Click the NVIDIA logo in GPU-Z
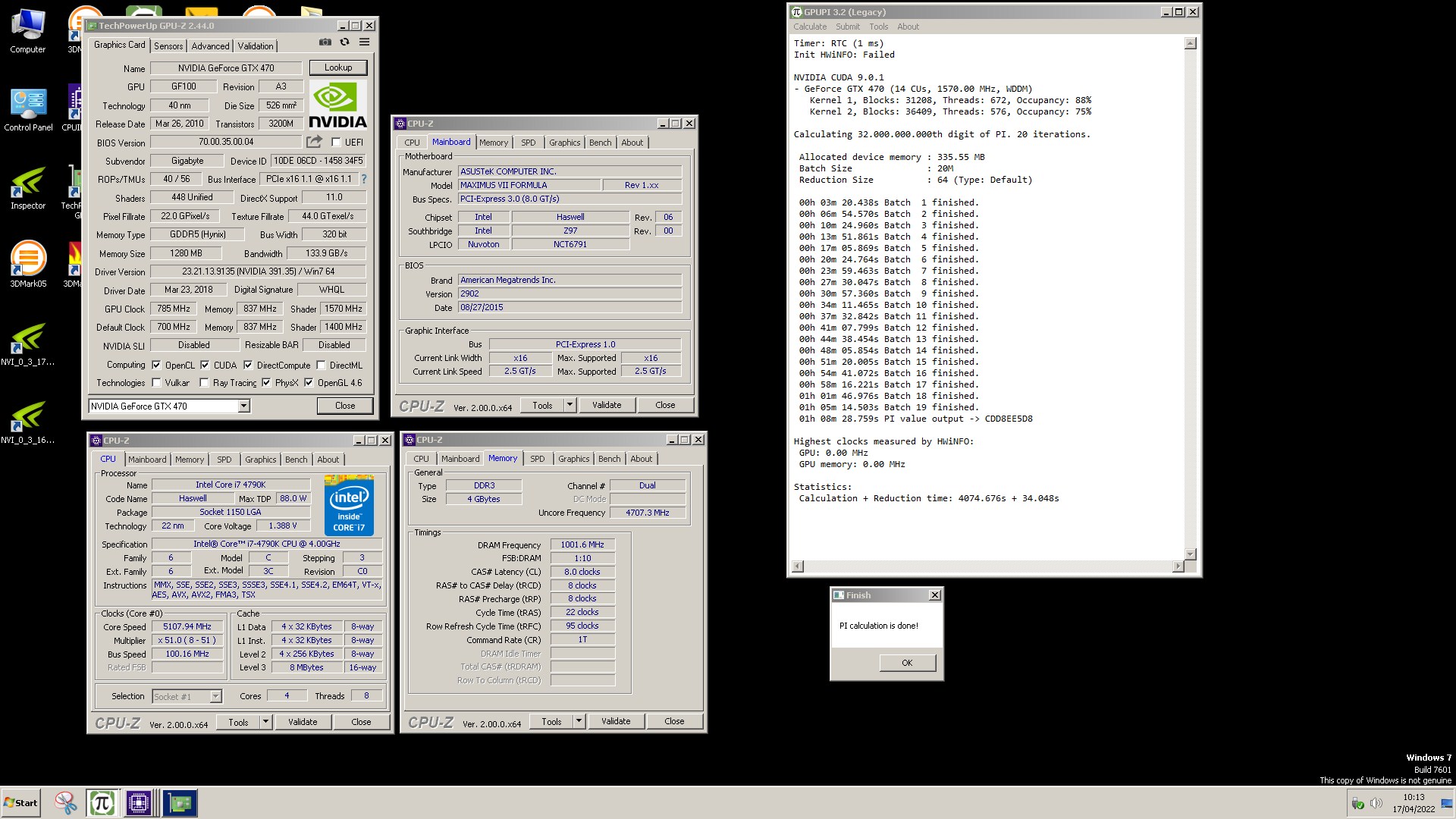 click(x=338, y=105)
